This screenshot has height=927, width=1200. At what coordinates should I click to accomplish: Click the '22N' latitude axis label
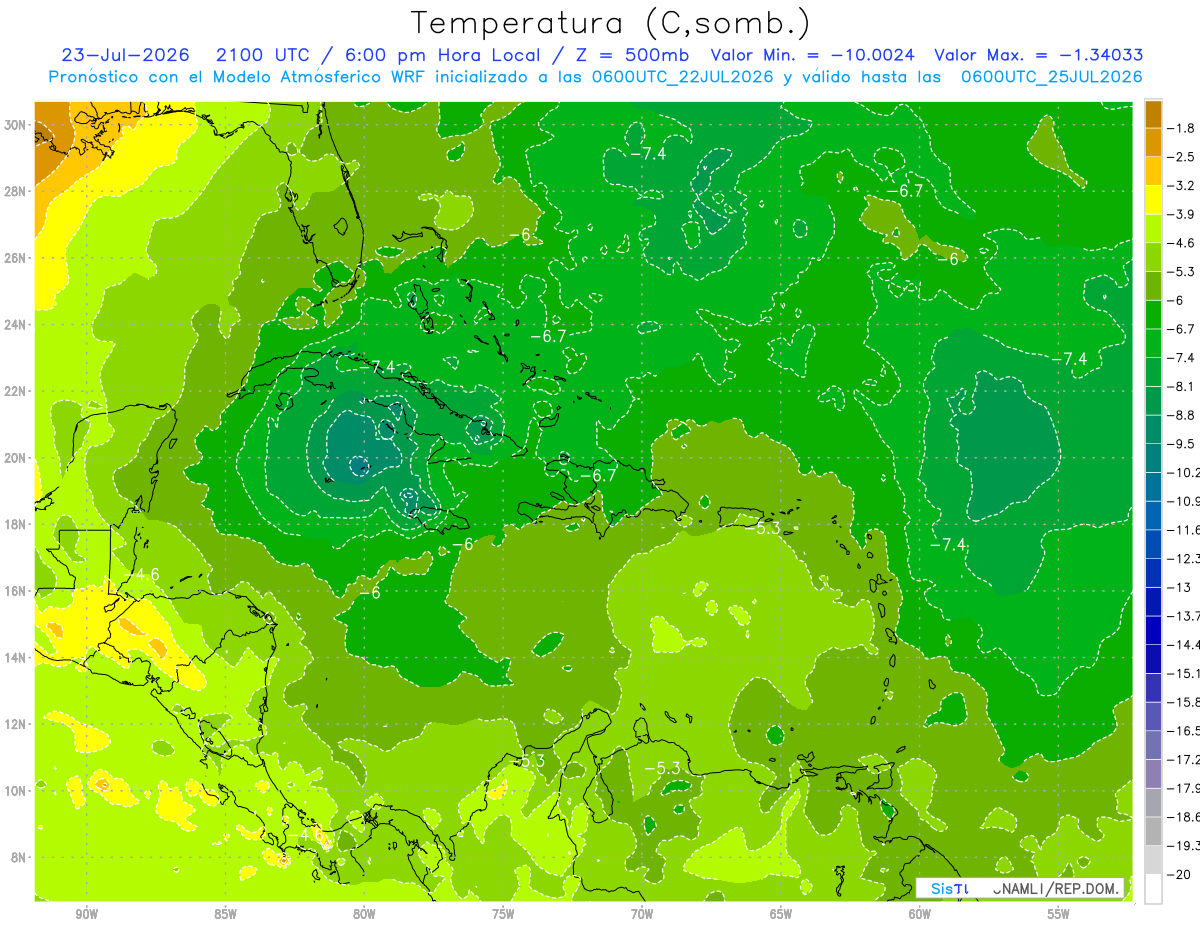pyautogui.click(x=15, y=391)
